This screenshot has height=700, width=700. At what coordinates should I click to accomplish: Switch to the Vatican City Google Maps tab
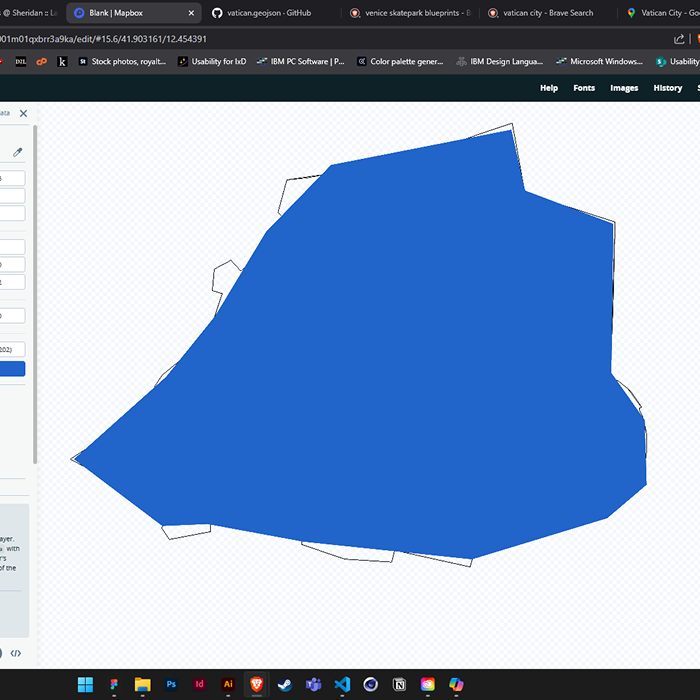pos(663,13)
